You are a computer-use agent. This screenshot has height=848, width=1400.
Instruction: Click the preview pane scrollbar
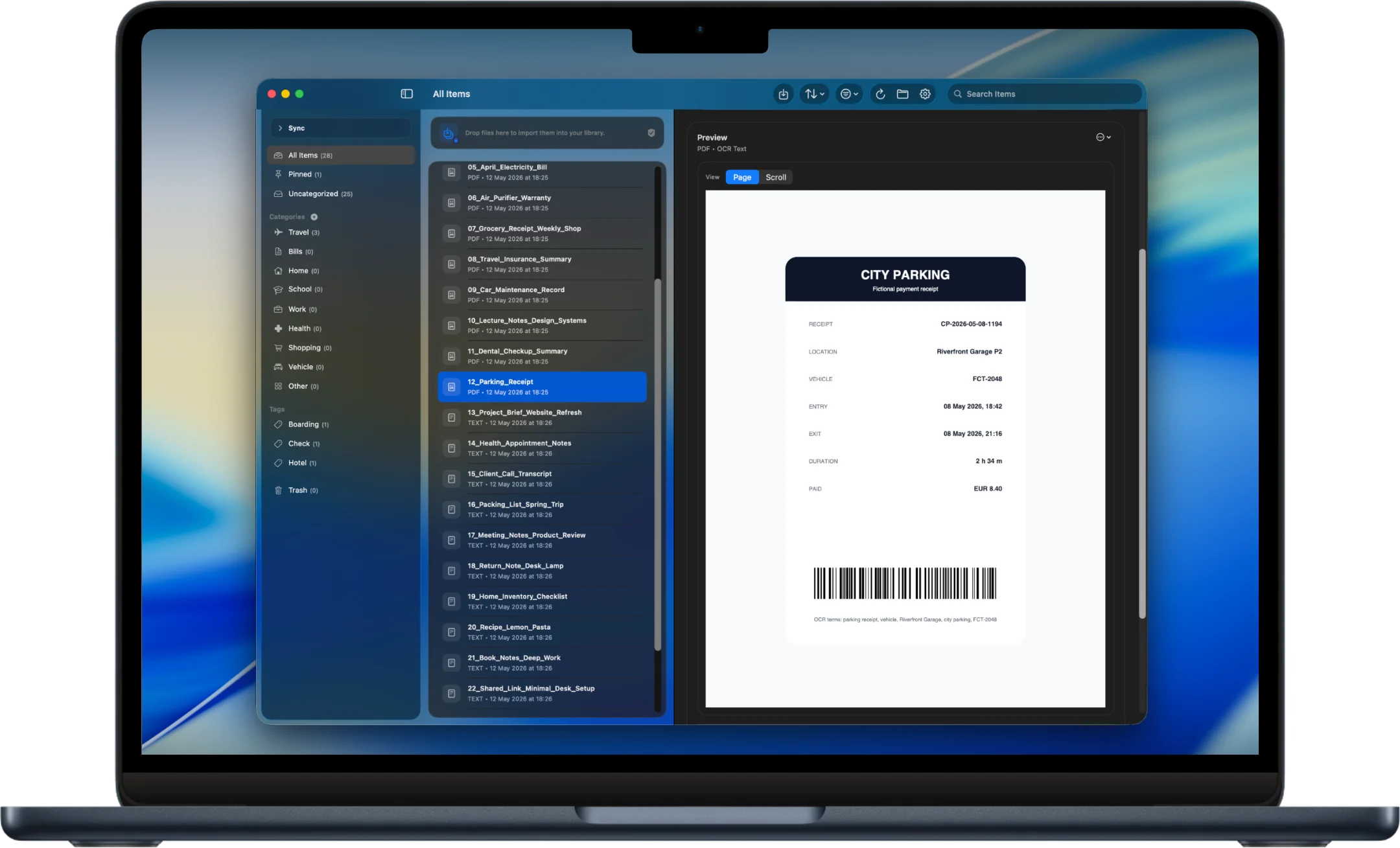[1142, 433]
